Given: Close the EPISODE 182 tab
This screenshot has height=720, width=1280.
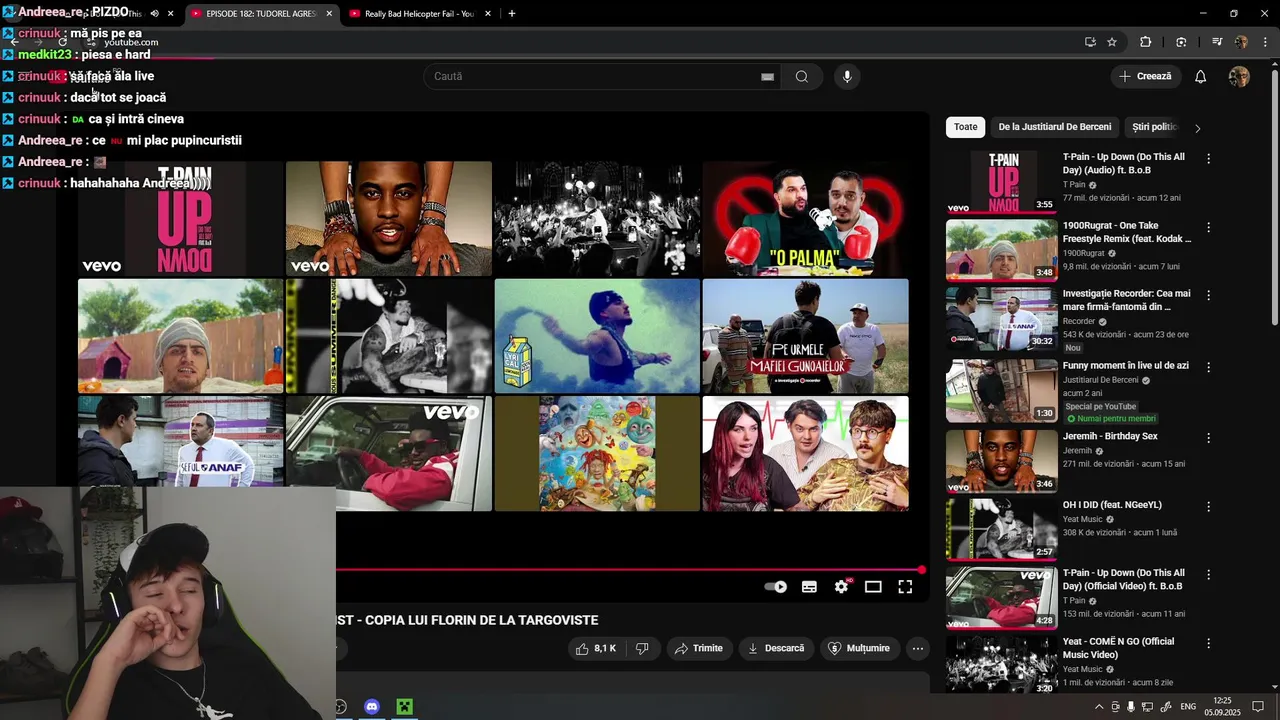Looking at the screenshot, I should pos(329,14).
